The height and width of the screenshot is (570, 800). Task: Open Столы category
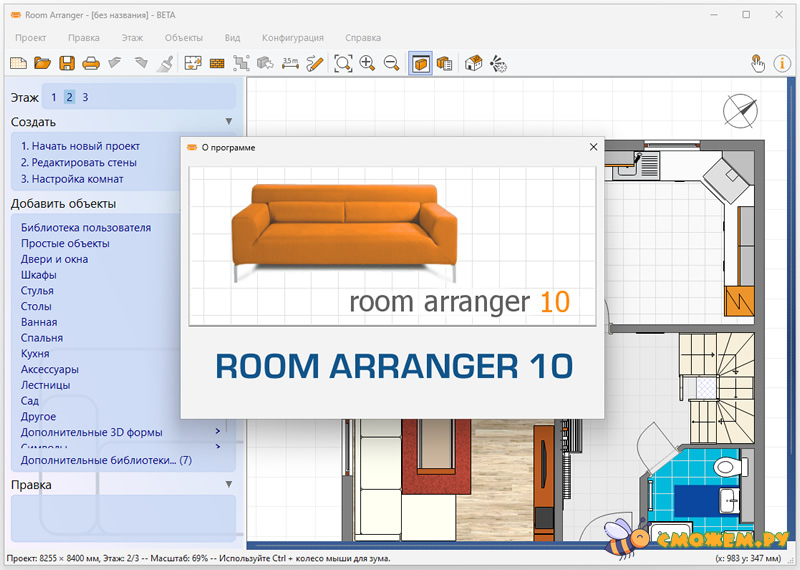click(36, 307)
